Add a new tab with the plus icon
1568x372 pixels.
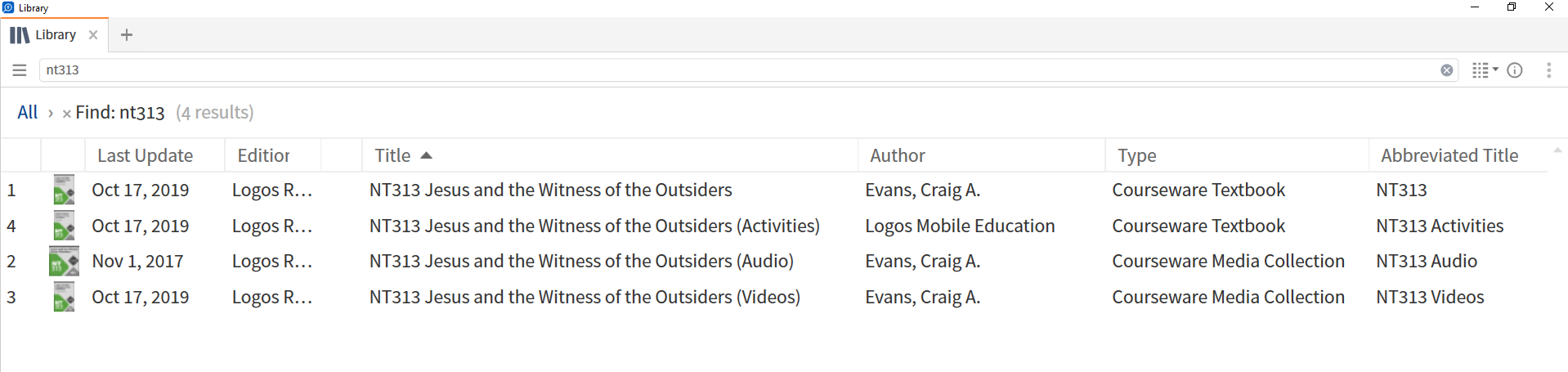click(x=127, y=35)
